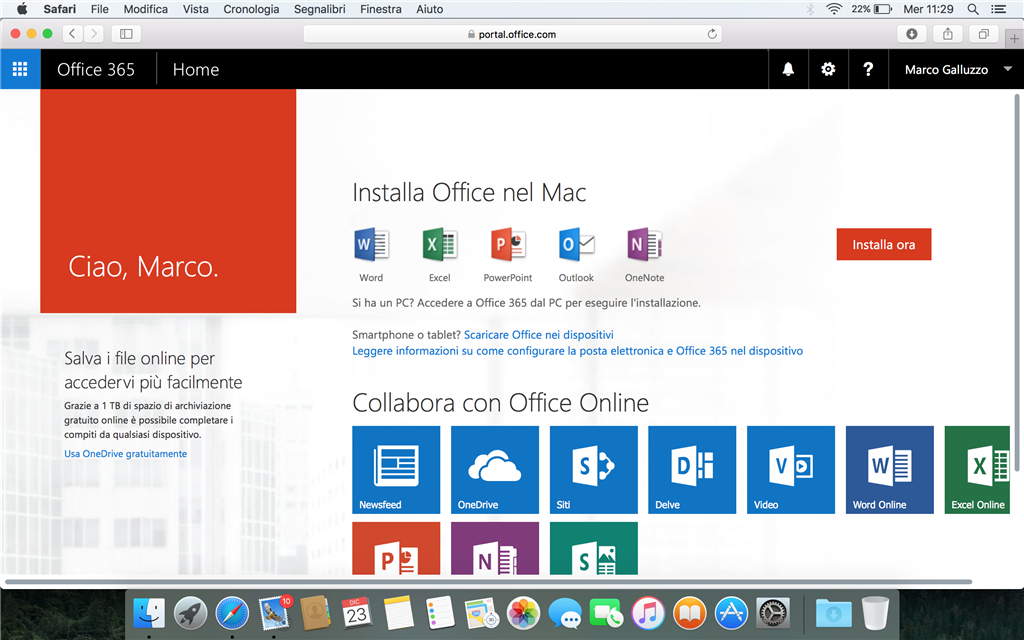1024x640 pixels.
Task: Click the Word install icon
Action: 371,245
